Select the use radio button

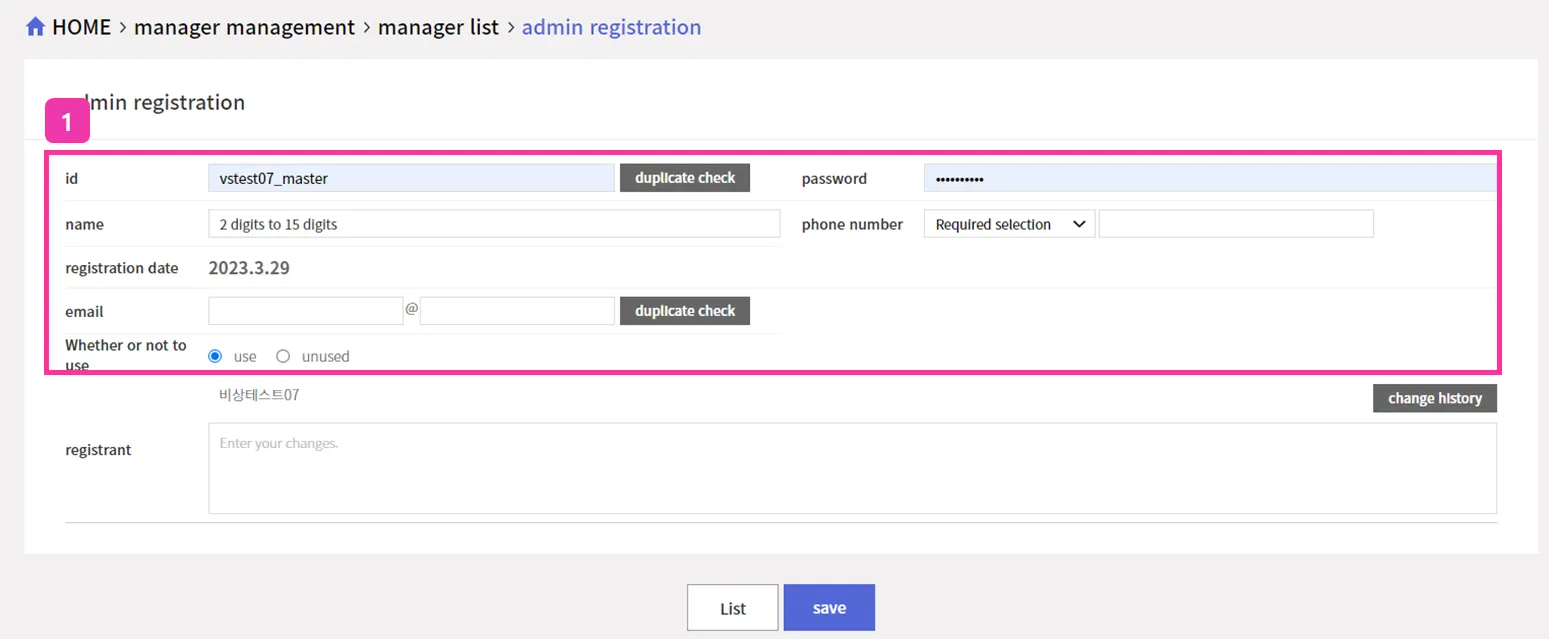(x=215, y=356)
